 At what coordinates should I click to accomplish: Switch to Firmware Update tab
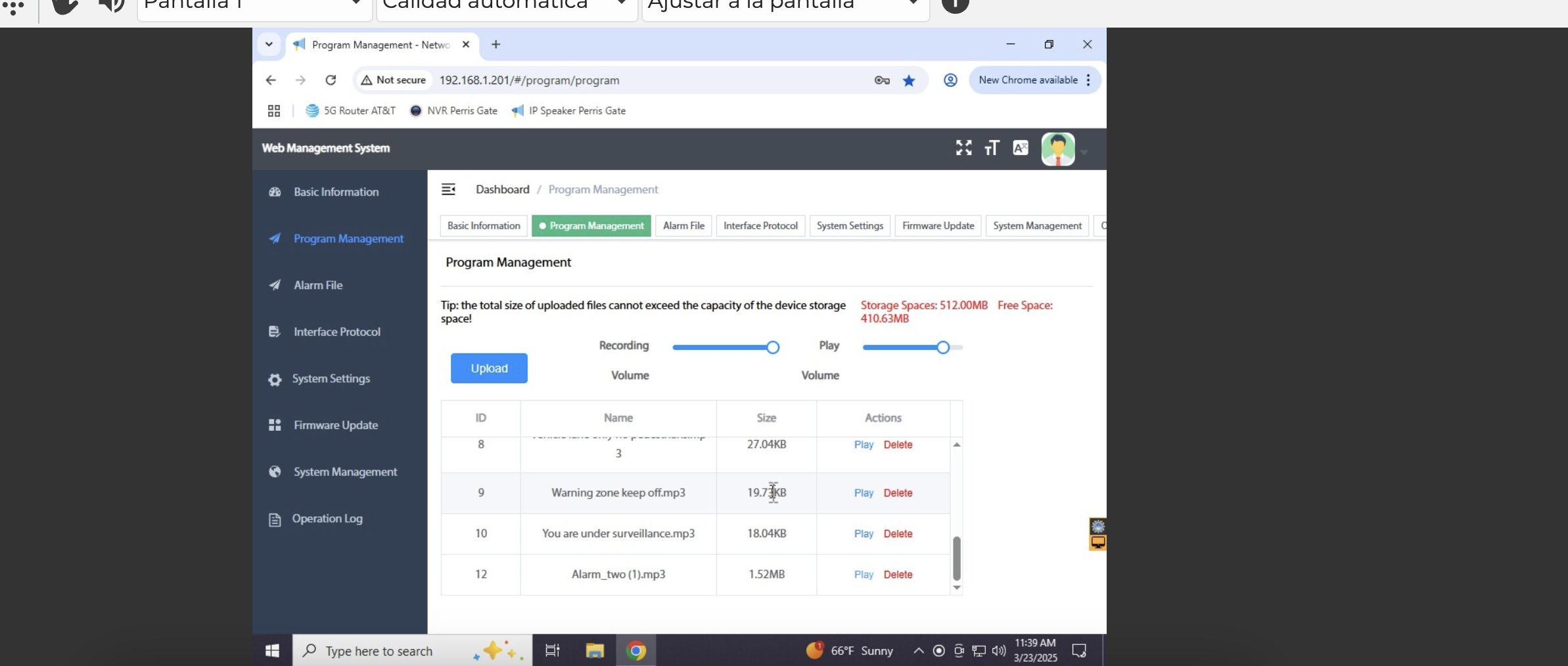[x=938, y=226]
